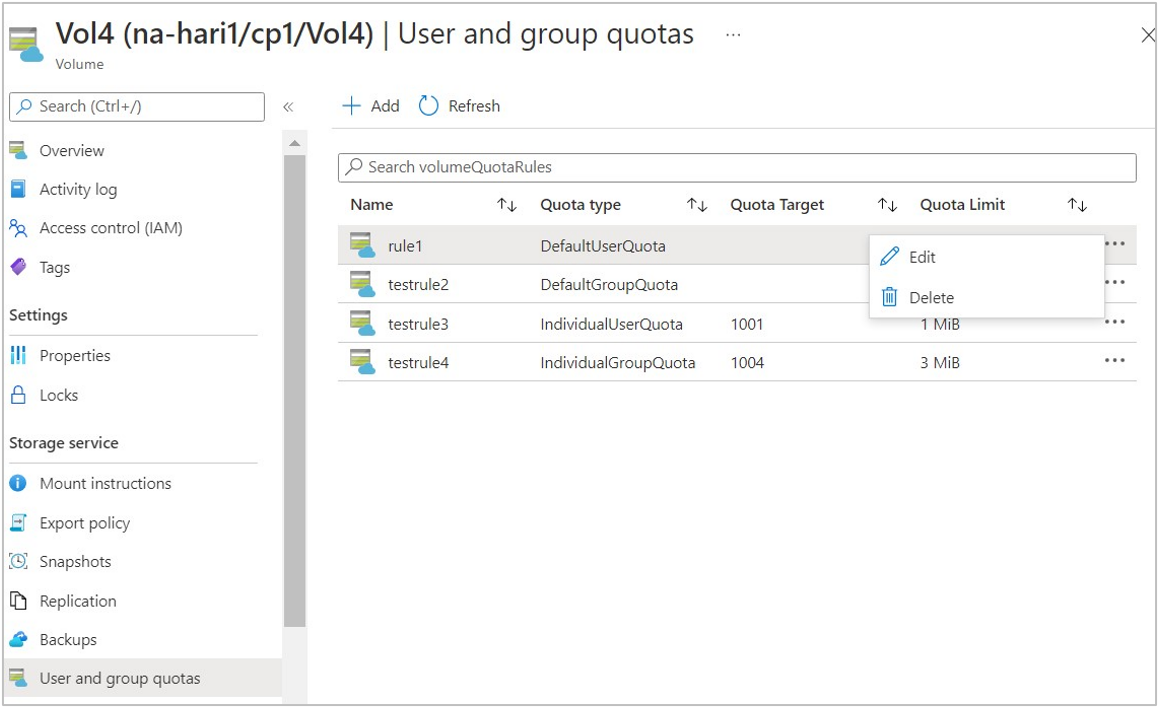The height and width of the screenshot is (708, 1158).
Task: Sort by the Name column arrows
Action: pos(507,205)
